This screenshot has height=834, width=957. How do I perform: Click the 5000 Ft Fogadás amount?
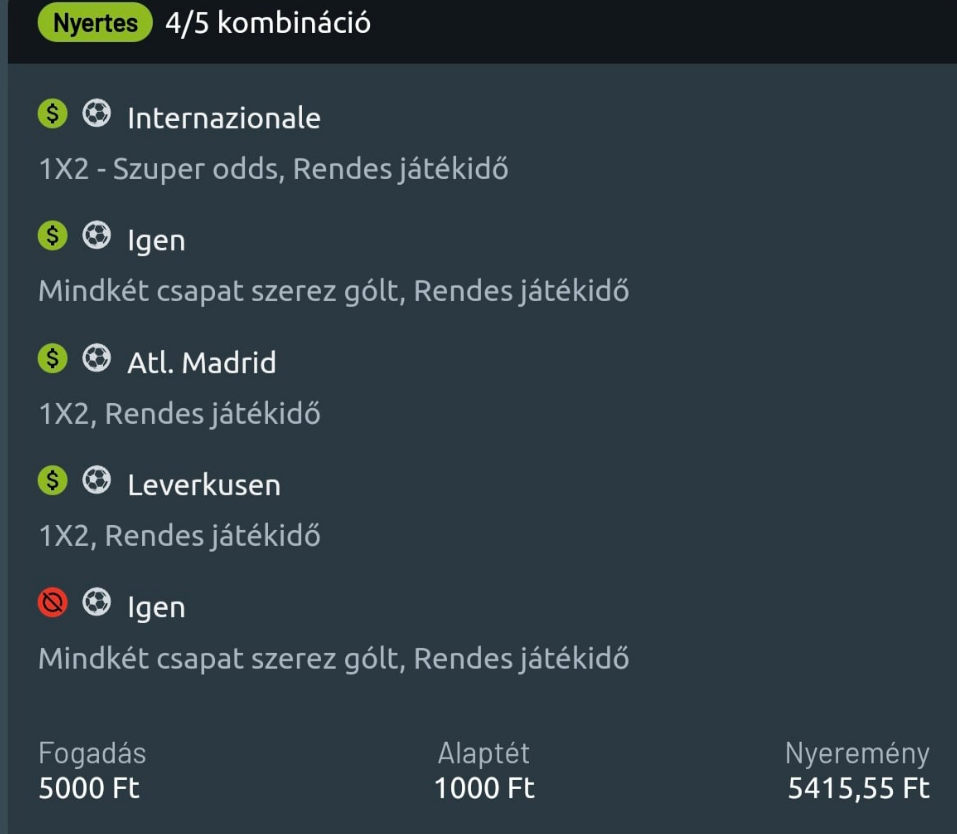tap(89, 788)
